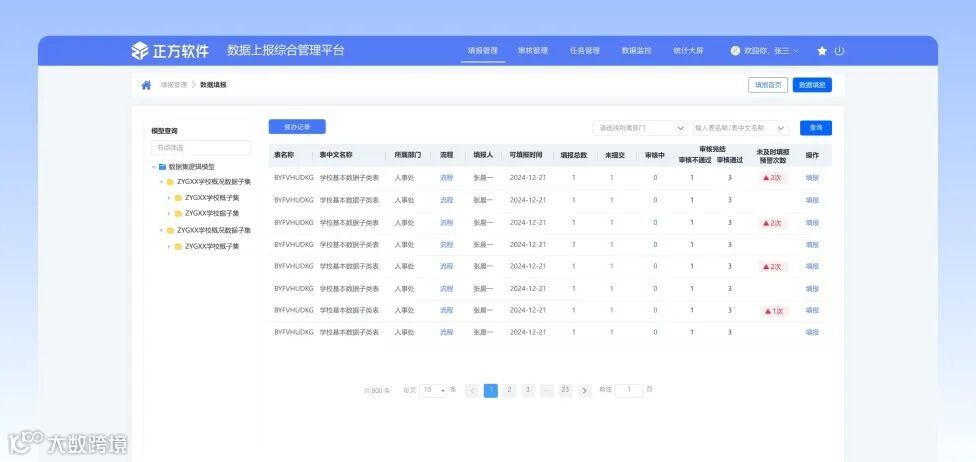This screenshot has height=462, width=976.
Task: Go to page 23
Action: click(x=565, y=390)
